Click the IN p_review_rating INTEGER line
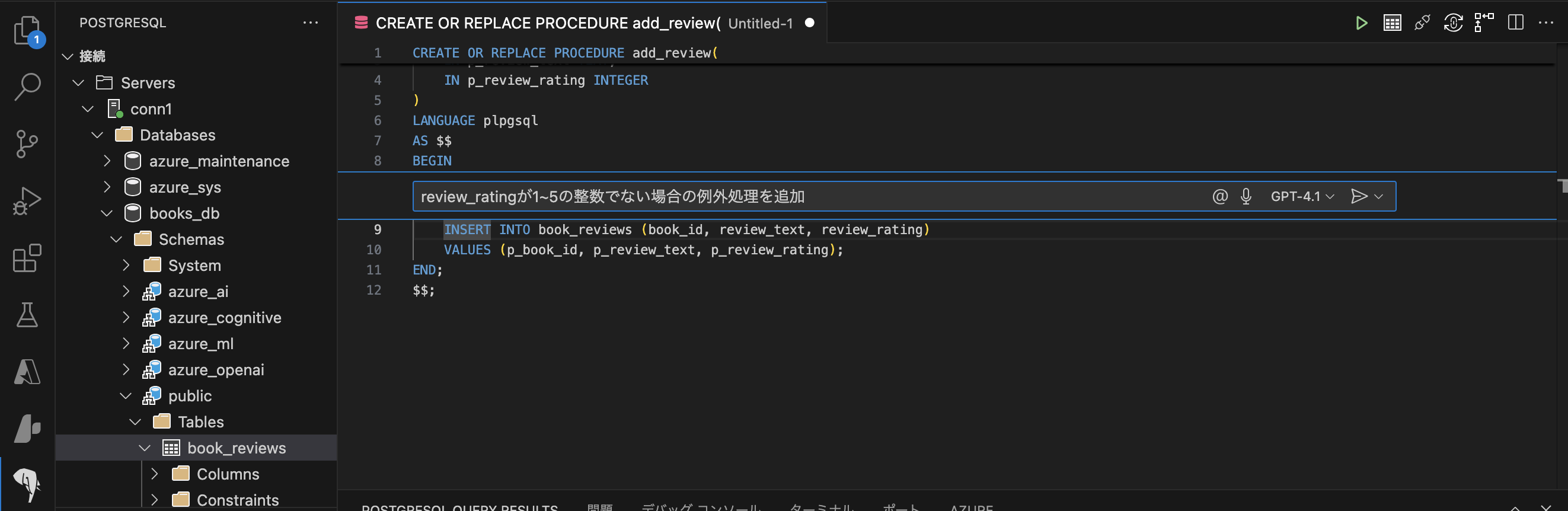 [545, 80]
